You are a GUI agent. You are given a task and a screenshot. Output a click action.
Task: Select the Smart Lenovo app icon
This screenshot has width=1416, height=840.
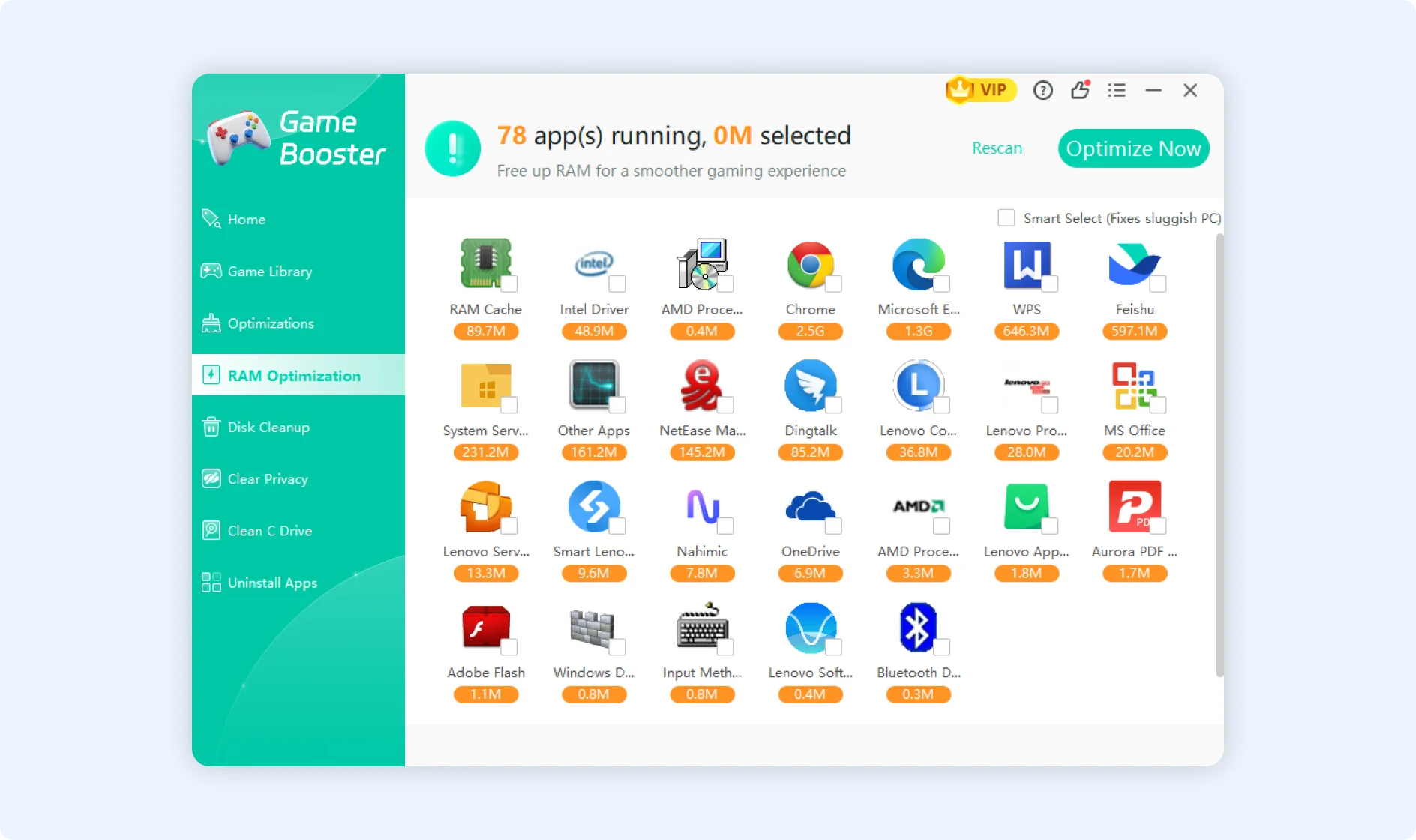(x=593, y=506)
